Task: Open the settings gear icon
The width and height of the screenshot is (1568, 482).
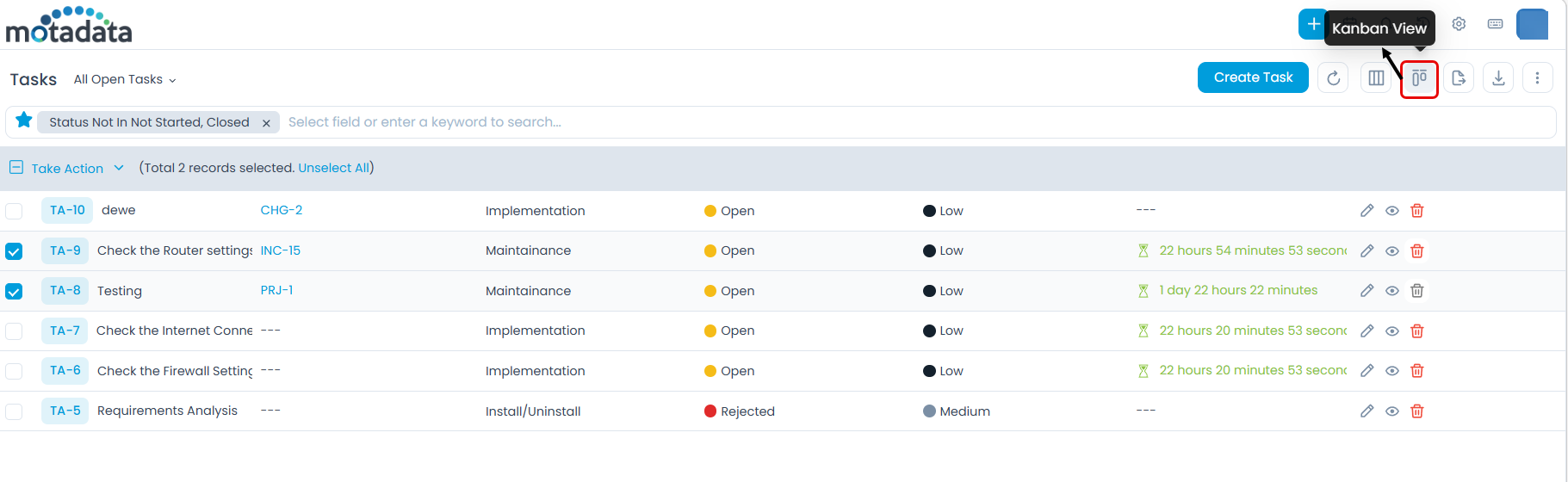Action: tap(1459, 24)
